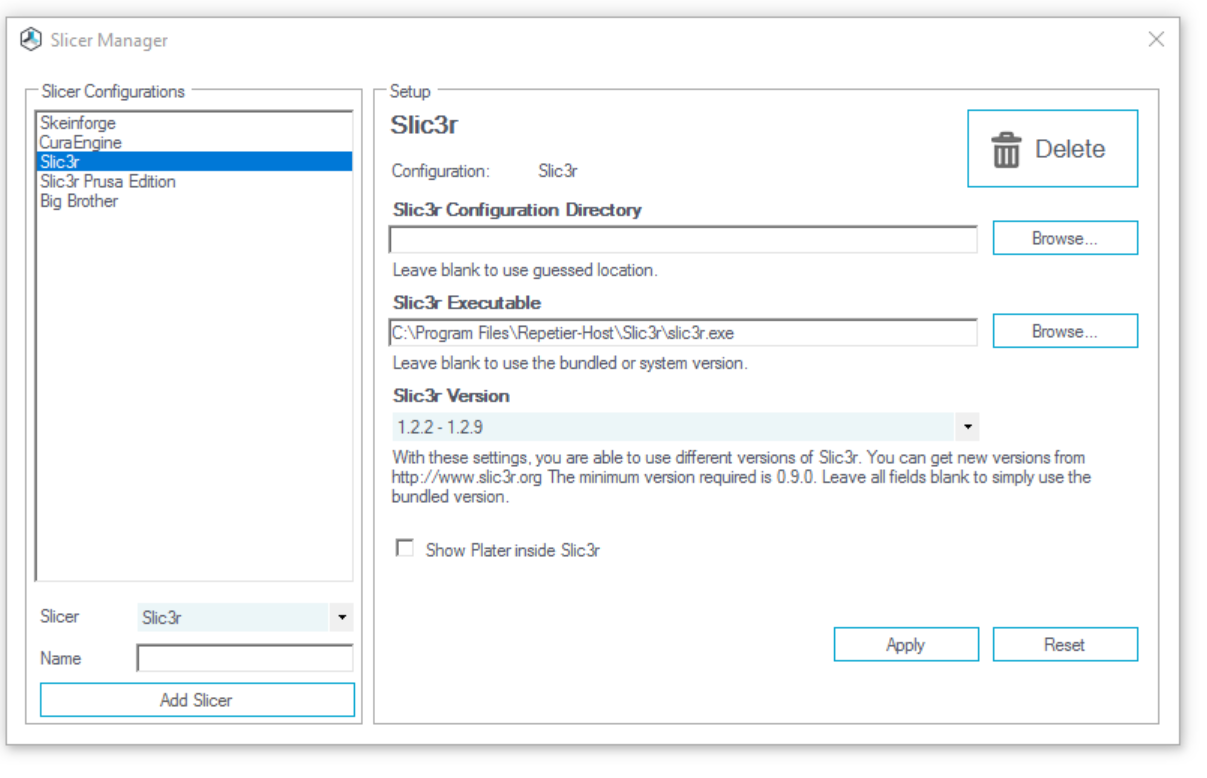Open the Slic3r Version dropdown arrow
Viewport: 1207px width, 778px height.
(967, 427)
